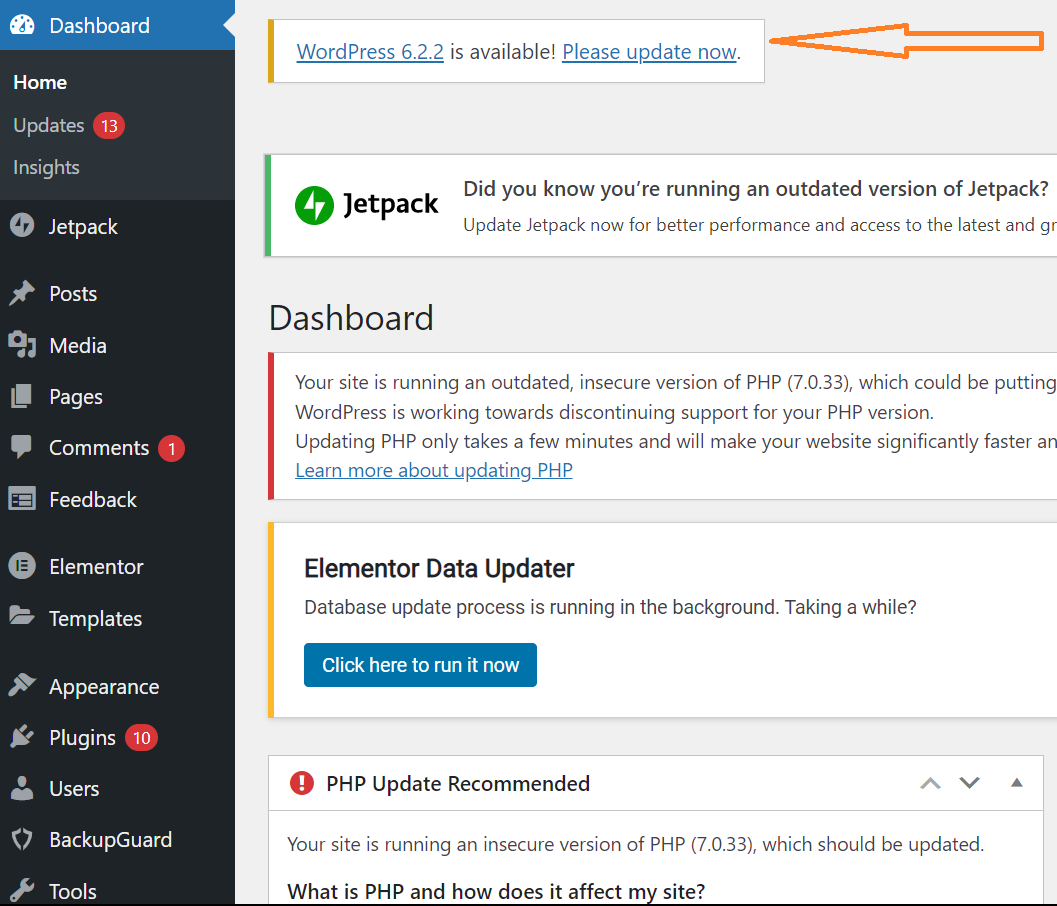Click the Users person icon
The height and width of the screenshot is (906, 1057).
tap(22, 788)
